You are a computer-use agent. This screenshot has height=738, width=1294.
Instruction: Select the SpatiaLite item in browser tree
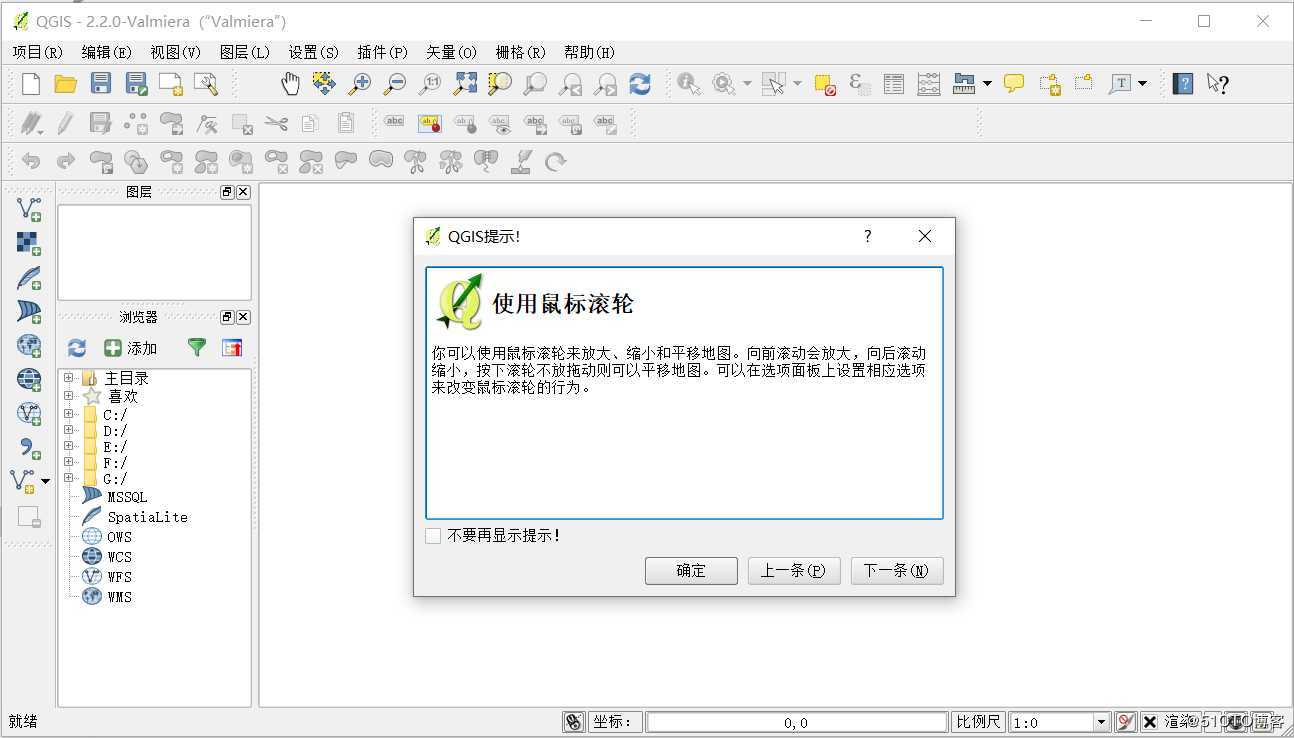click(x=147, y=517)
